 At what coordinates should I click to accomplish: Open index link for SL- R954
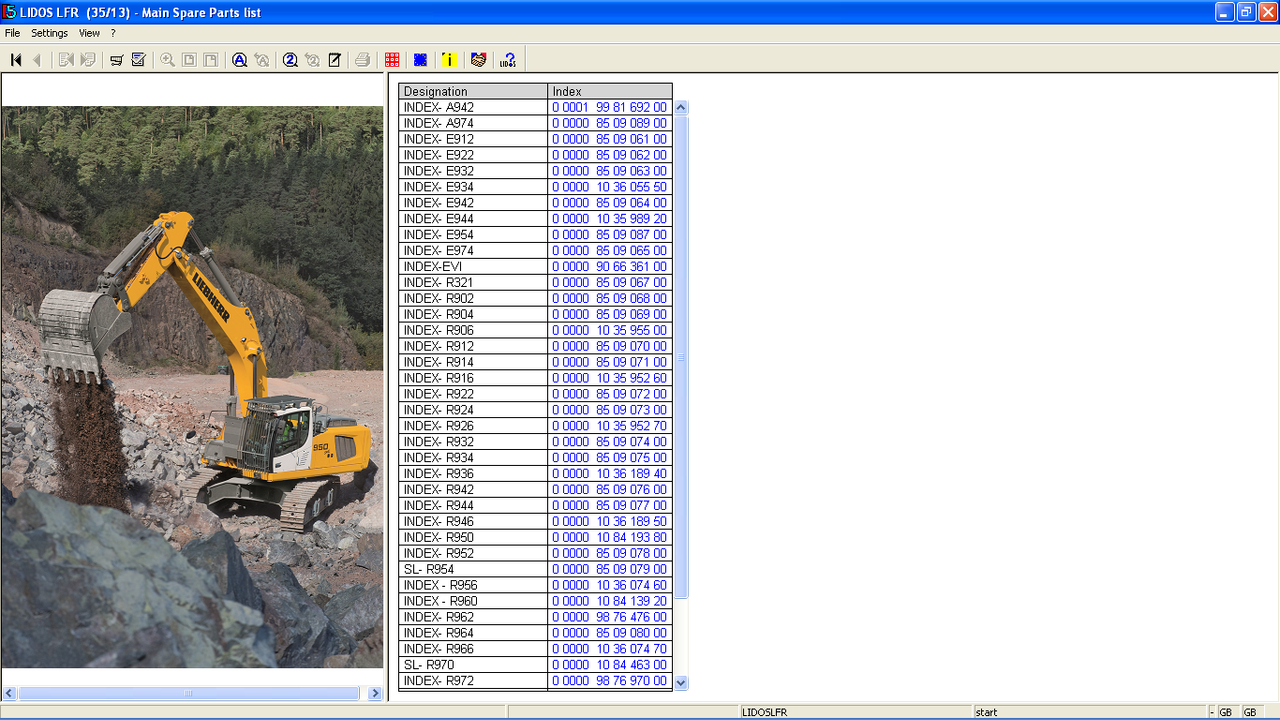pos(609,569)
